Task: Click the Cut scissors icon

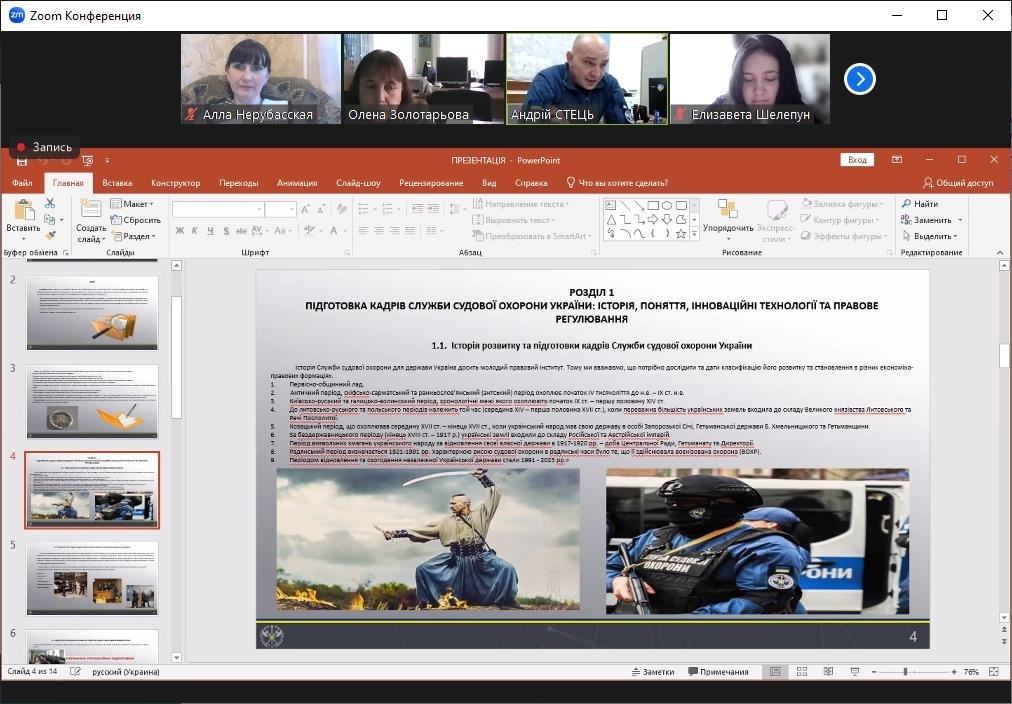Action: click(50, 204)
